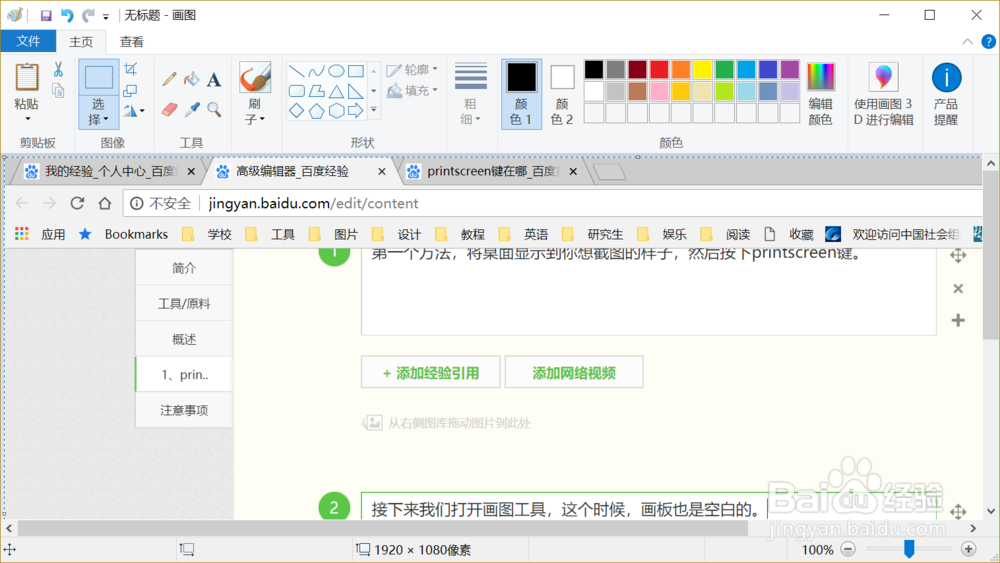Open Edit colors rainbow icon
This screenshot has width=1000, height=563.
(820, 77)
